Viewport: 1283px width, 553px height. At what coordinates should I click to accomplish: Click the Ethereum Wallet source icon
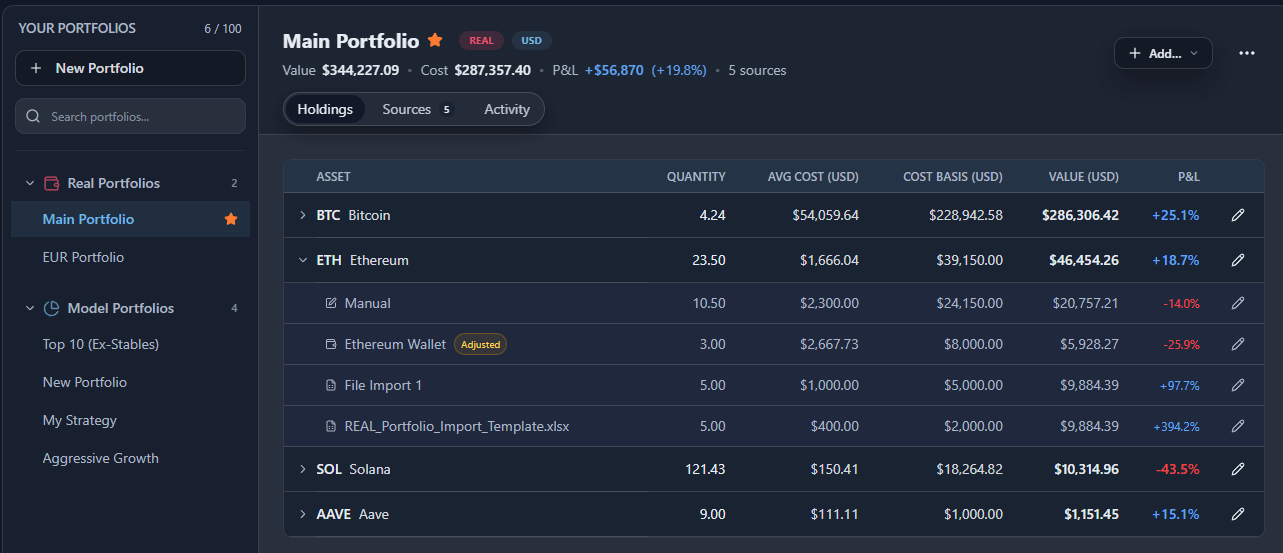point(331,344)
